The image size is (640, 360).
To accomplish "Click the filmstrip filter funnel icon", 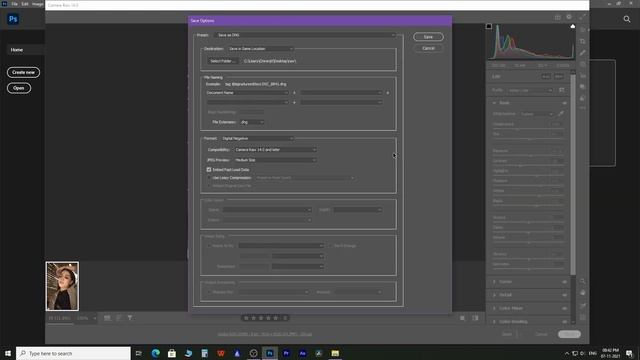I will [x=130, y=318].
